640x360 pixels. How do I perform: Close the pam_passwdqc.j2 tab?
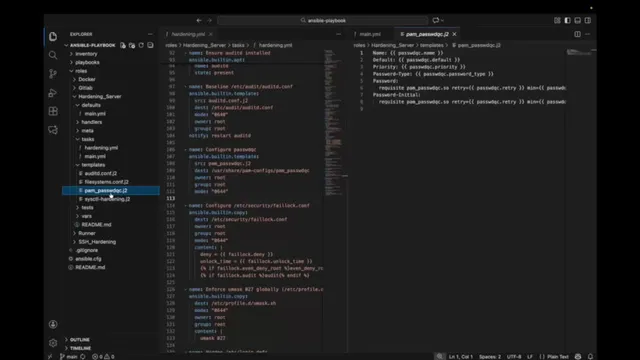[454, 34]
